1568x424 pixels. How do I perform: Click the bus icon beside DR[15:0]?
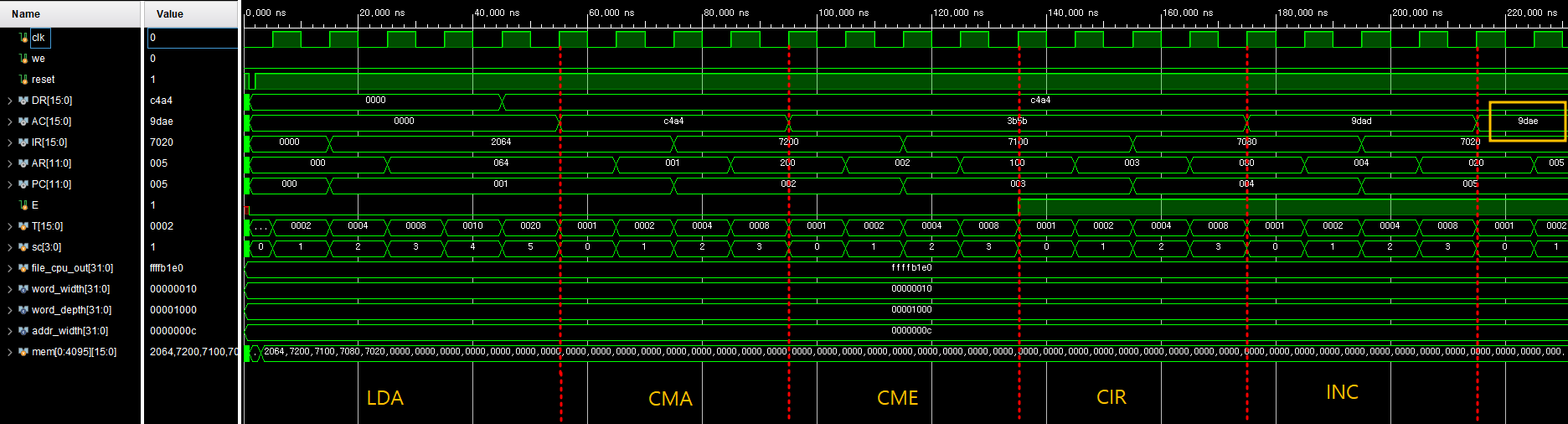click(x=23, y=101)
